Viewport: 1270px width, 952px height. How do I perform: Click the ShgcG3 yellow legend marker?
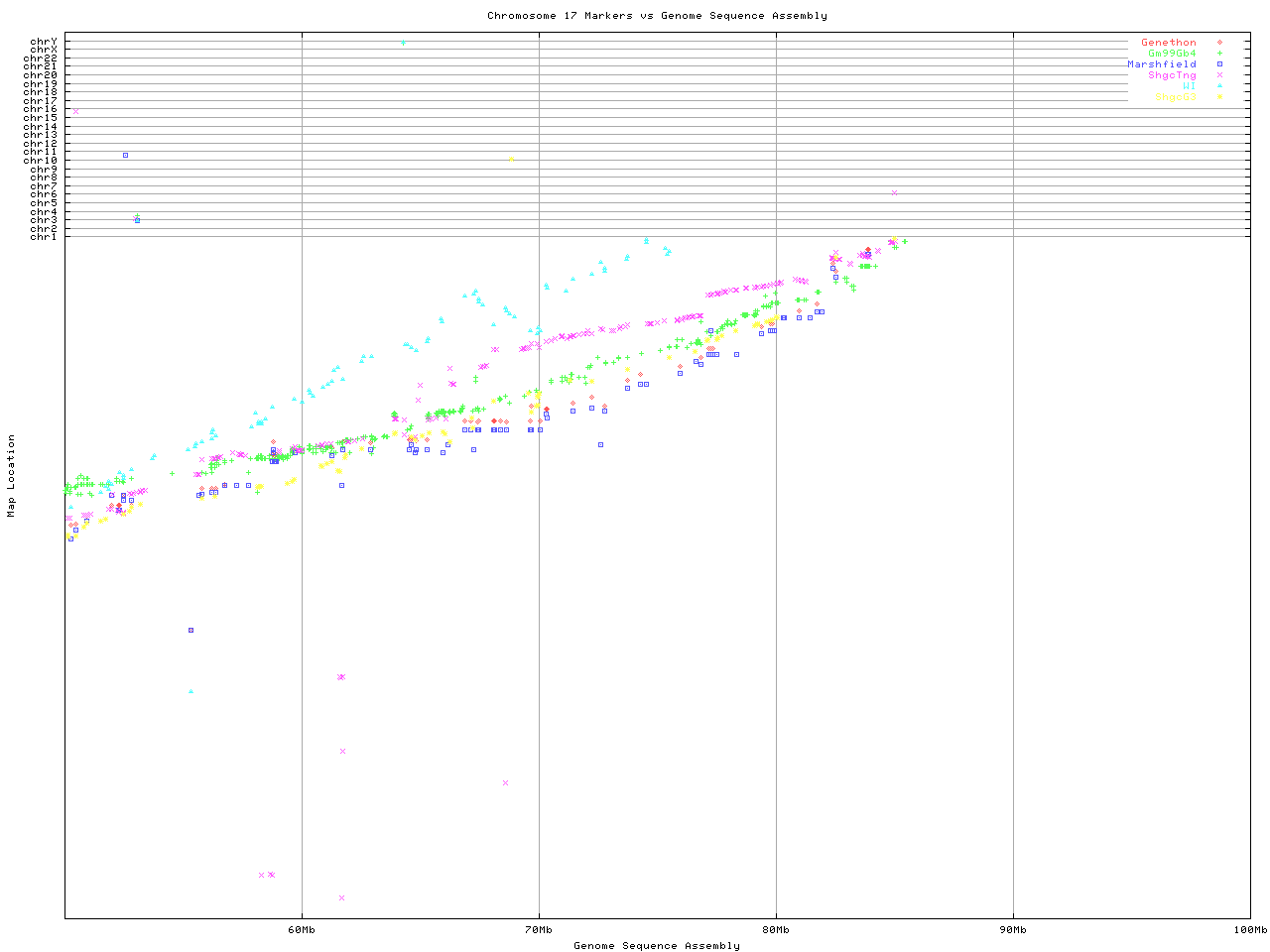click(1219, 97)
